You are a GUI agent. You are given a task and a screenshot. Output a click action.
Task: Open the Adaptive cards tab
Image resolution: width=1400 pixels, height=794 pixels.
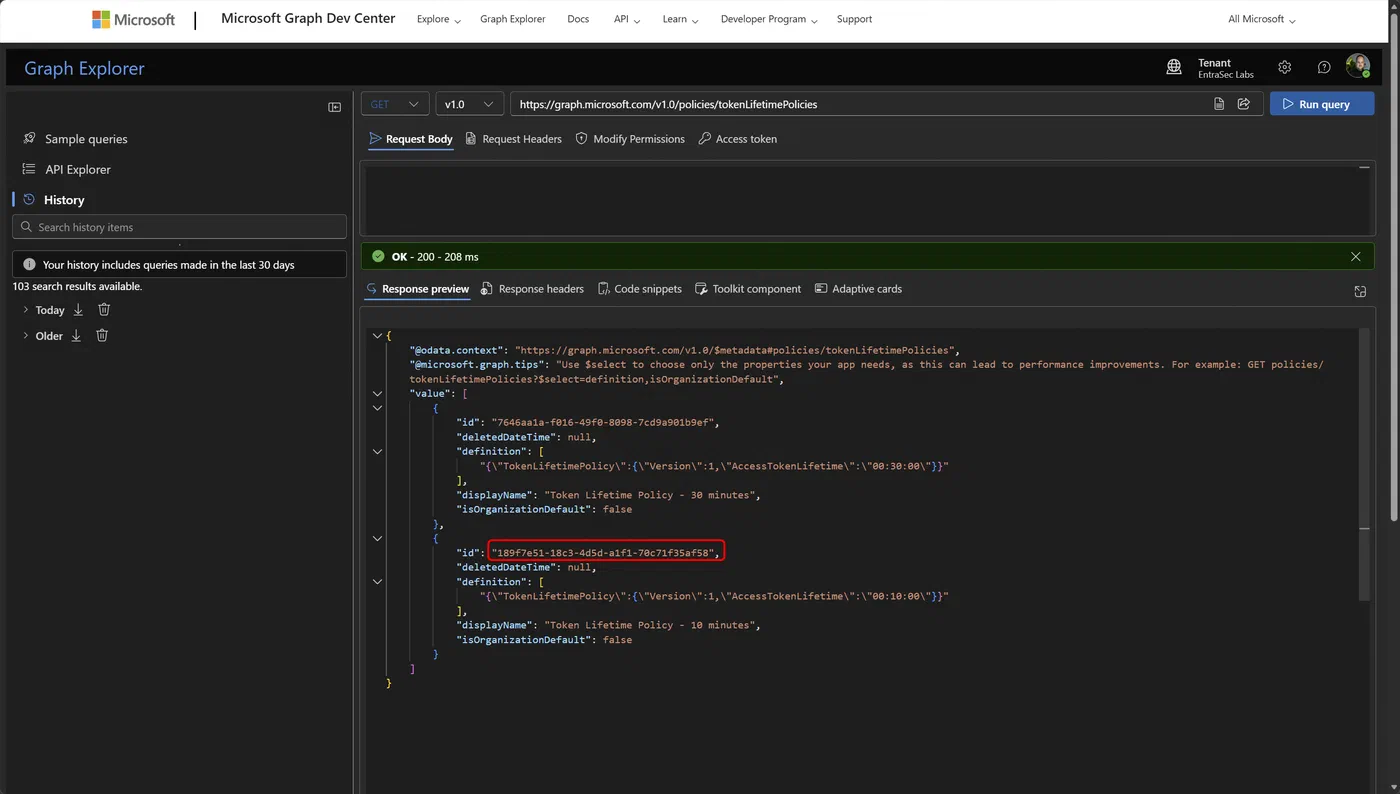858,289
